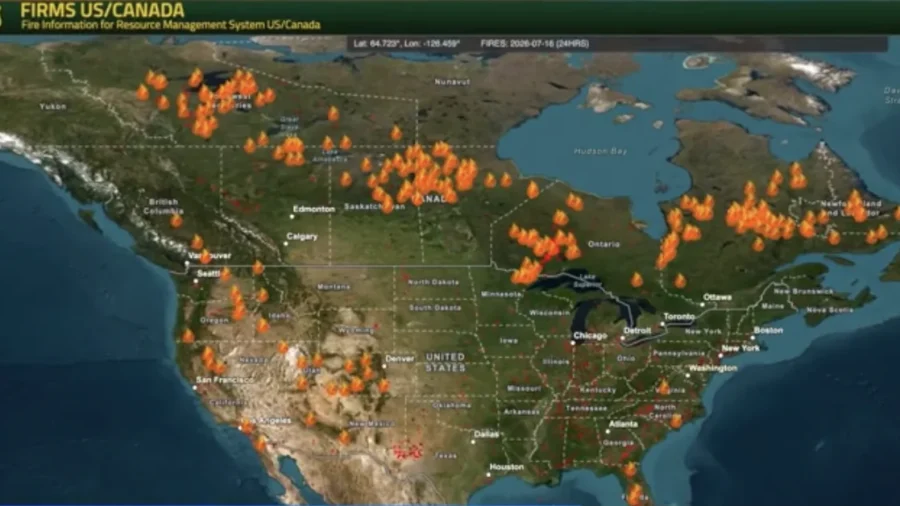900x506 pixels.
Task: Click the FIRMS US/CANADA title
Action: point(102,10)
